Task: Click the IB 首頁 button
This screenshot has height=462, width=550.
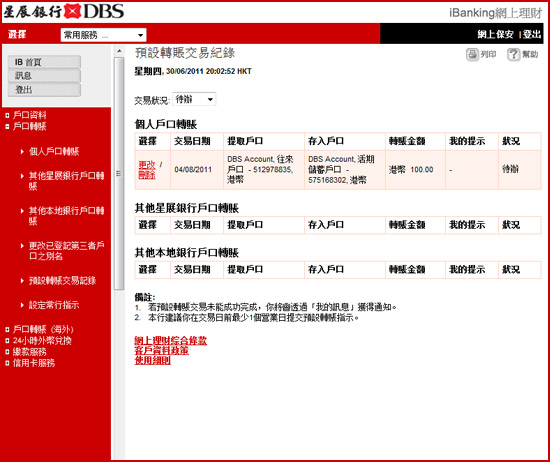Action: click(x=44, y=62)
